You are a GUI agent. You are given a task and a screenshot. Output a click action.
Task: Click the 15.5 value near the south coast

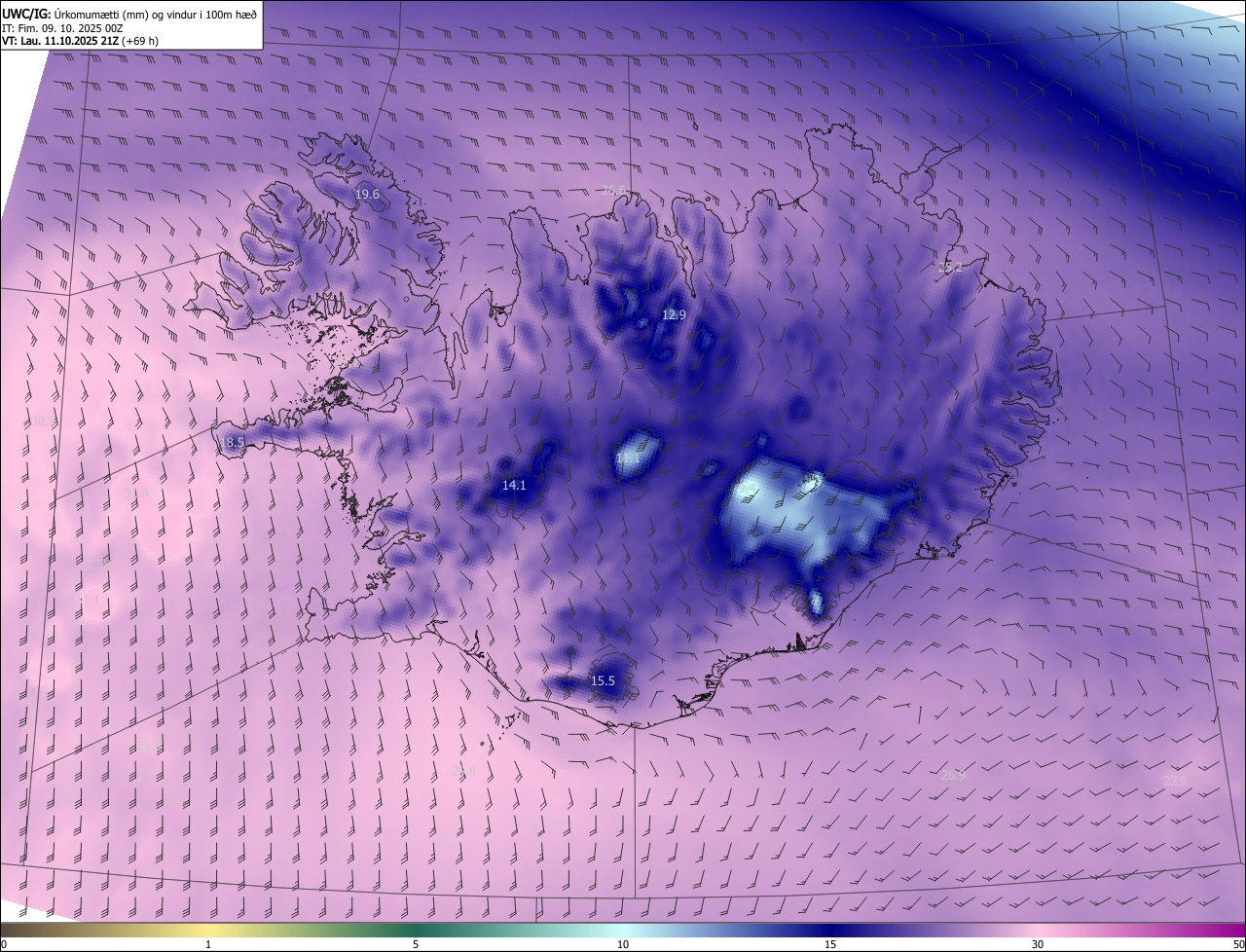(603, 680)
